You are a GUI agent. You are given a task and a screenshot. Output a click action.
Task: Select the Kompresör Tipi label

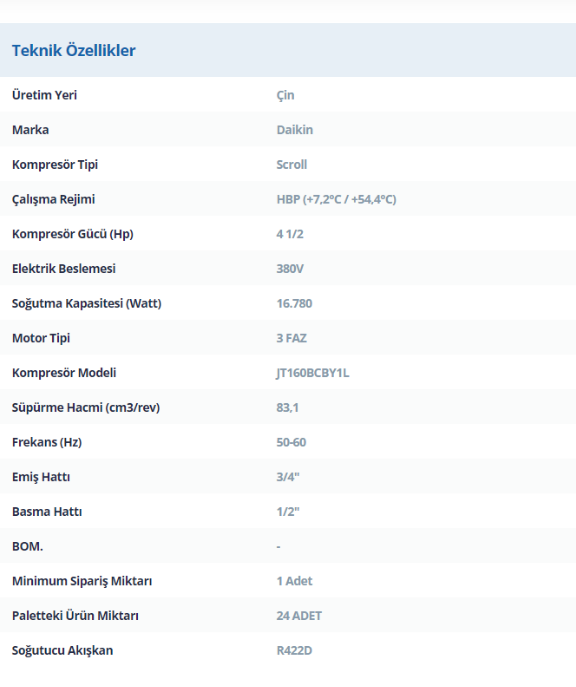(x=55, y=165)
